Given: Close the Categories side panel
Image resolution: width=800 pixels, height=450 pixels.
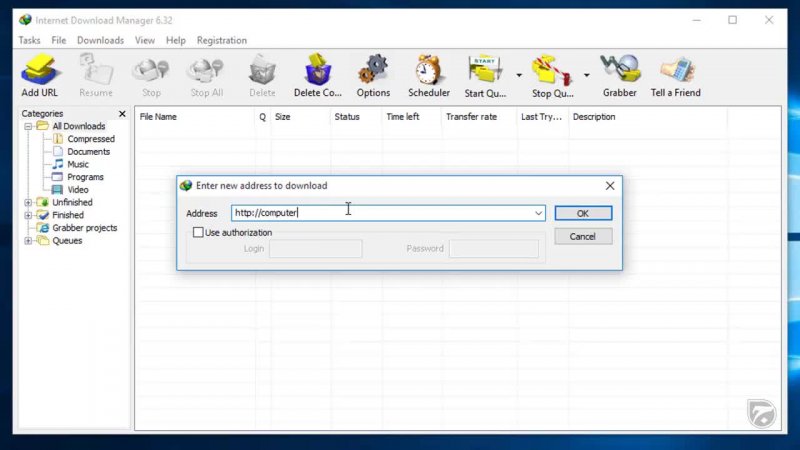Looking at the screenshot, I should (122, 114).
